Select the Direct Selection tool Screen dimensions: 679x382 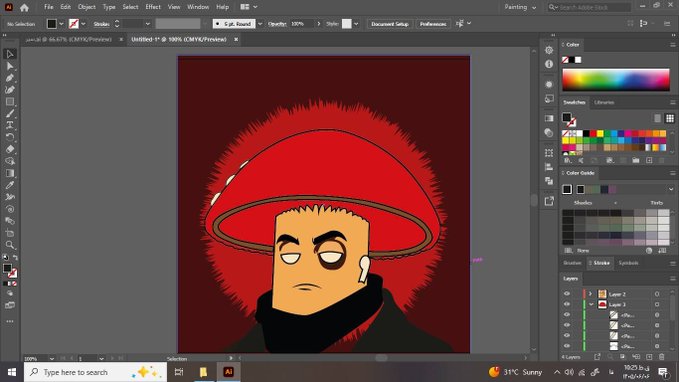click(x=10, y=66)
